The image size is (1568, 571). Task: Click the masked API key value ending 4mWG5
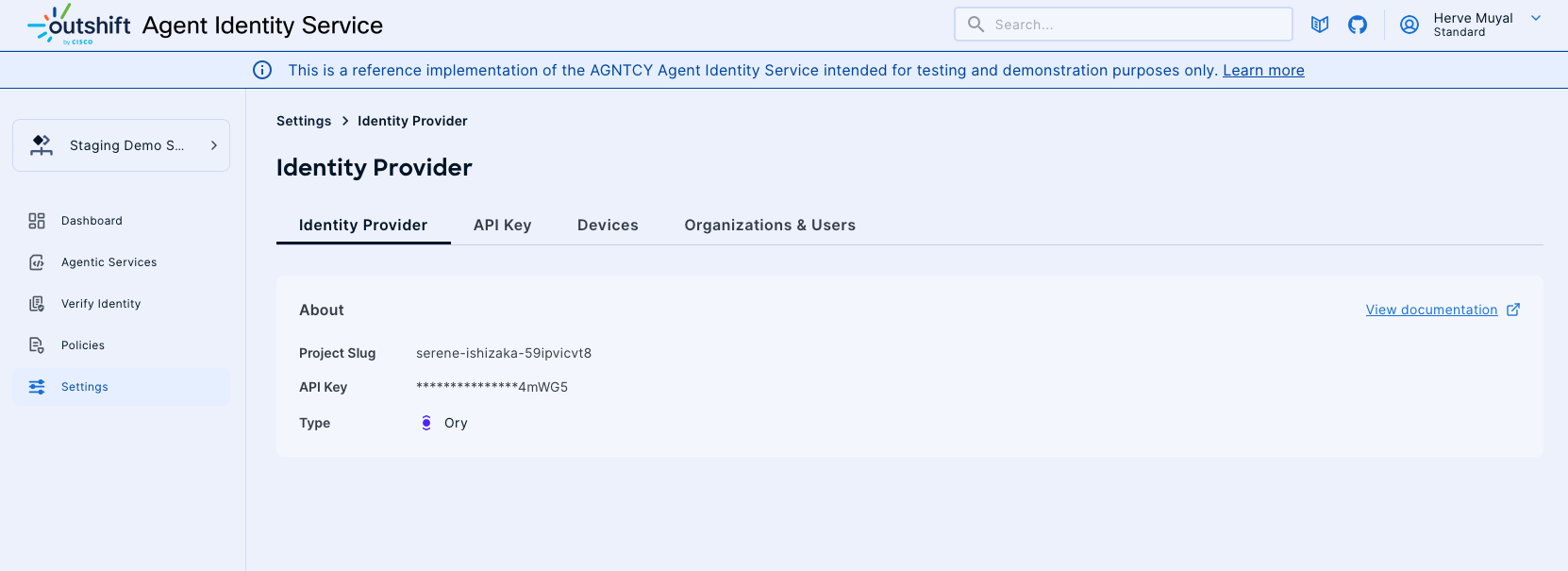point(492,387)
